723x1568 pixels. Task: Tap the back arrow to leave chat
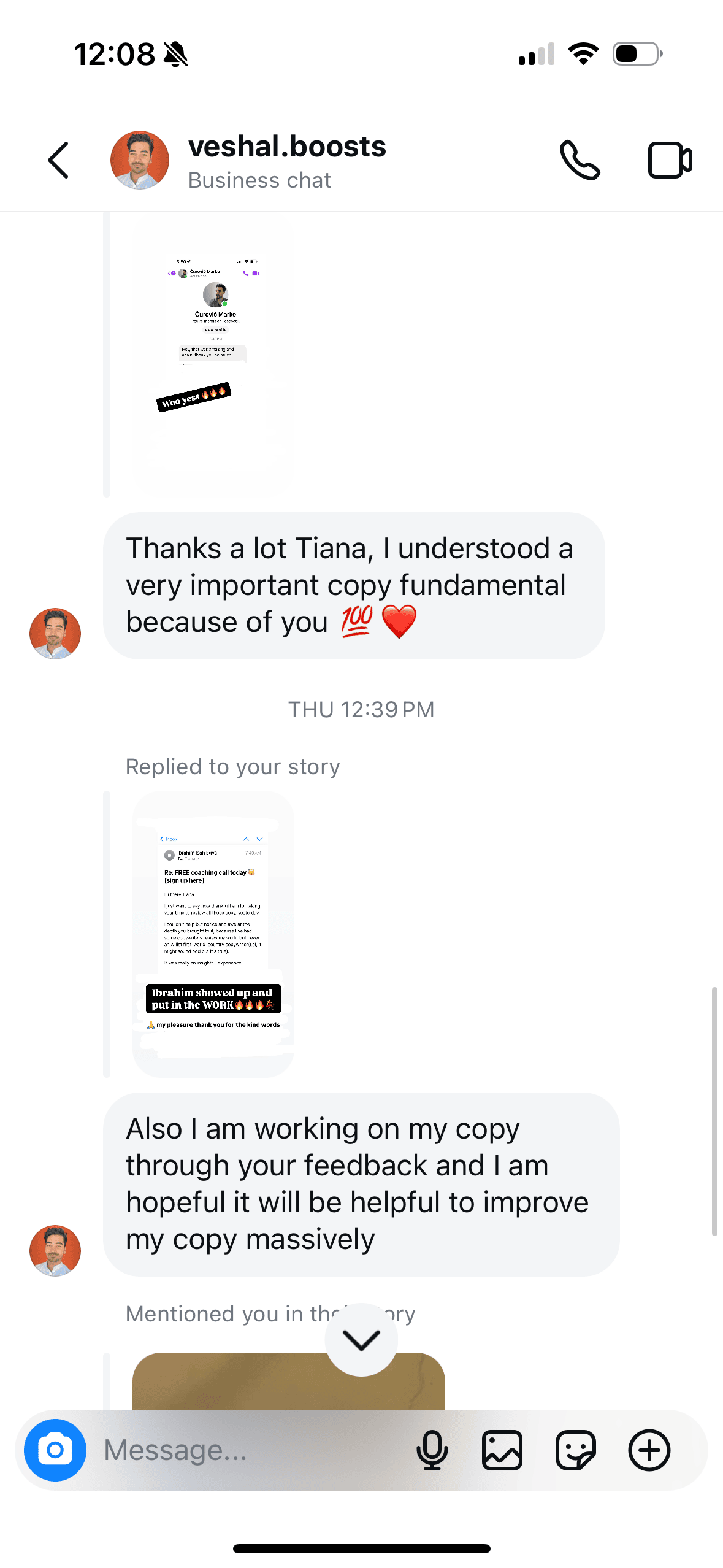tap(58, 161)
